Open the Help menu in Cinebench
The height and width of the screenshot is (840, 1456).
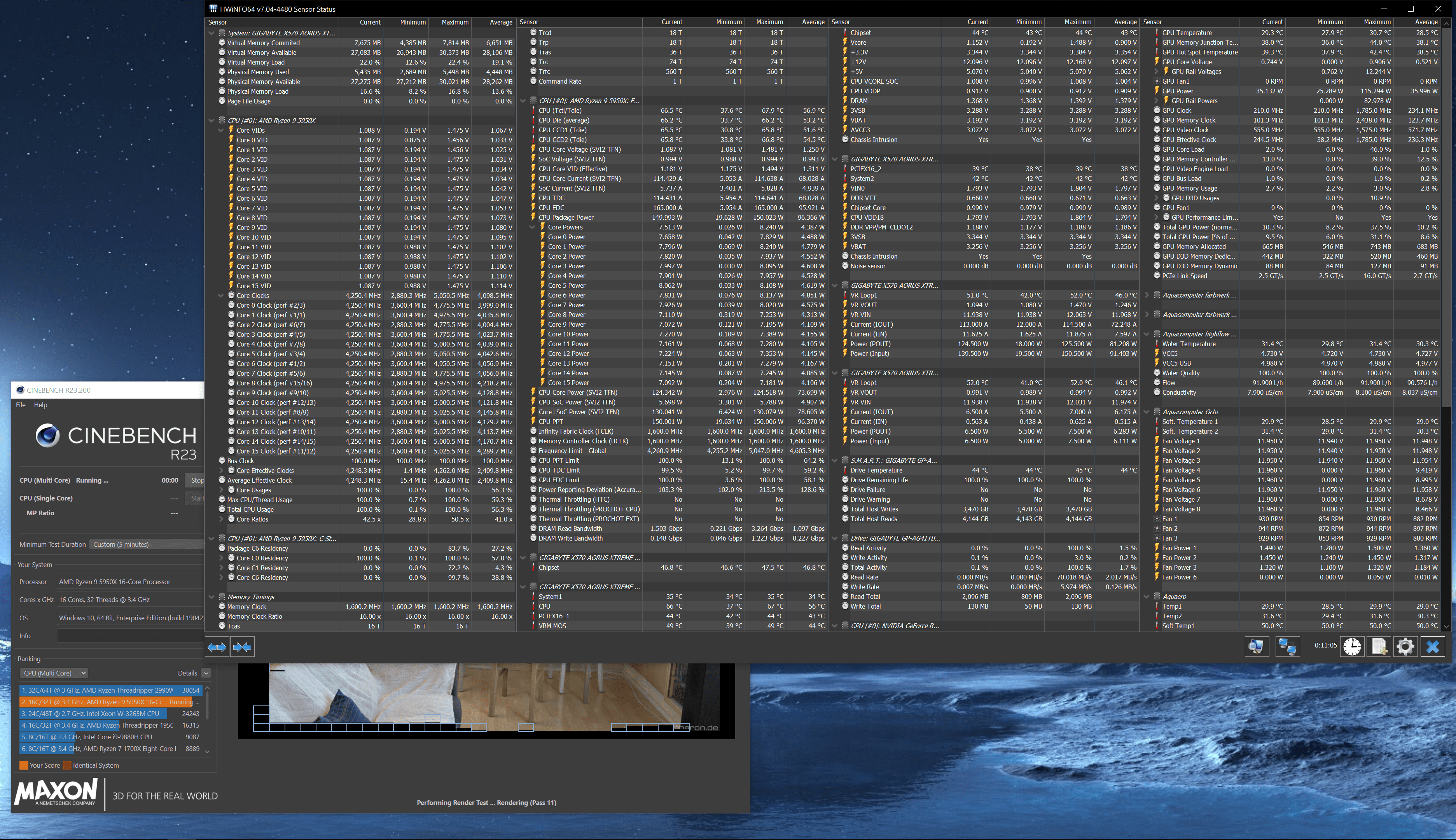click(40, 404)
